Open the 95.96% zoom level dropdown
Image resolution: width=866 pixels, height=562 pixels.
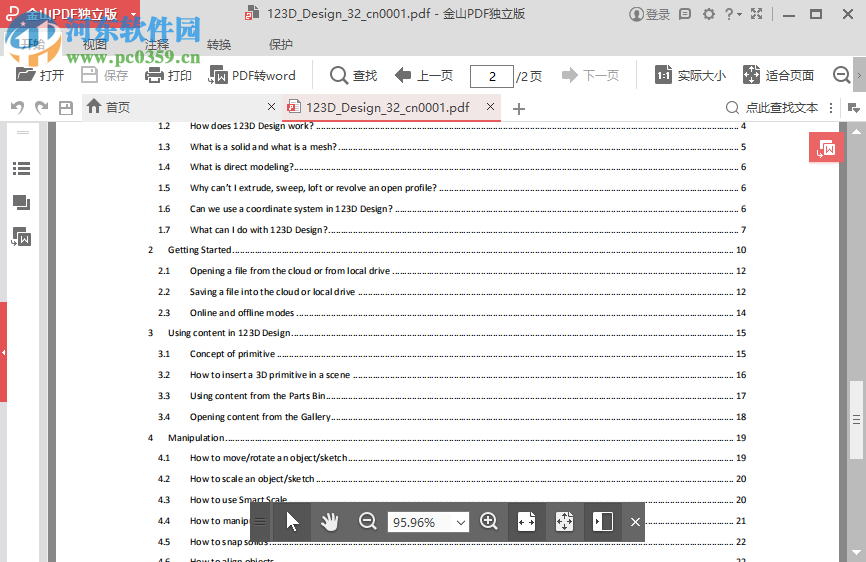pyautogui.click(x=460, y=522)
